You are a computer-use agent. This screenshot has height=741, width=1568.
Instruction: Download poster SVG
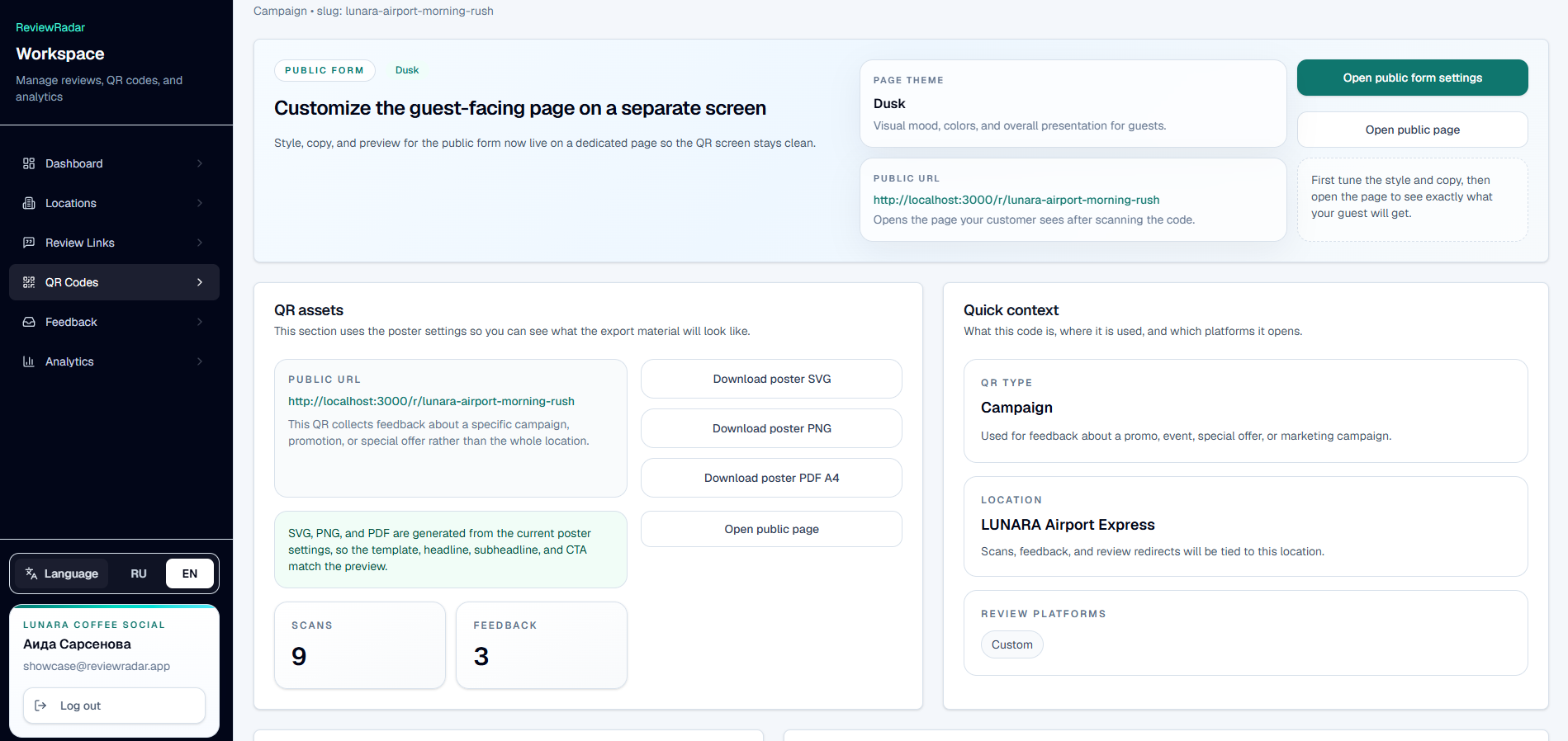point(771,379)
